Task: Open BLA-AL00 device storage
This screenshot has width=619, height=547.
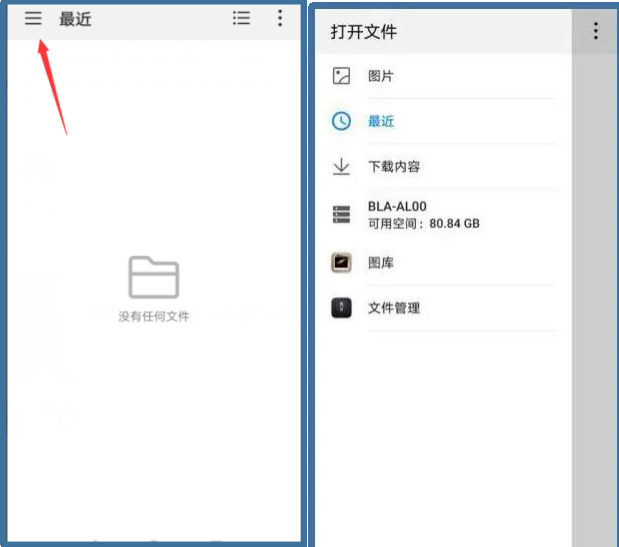Action: (442, 214)
